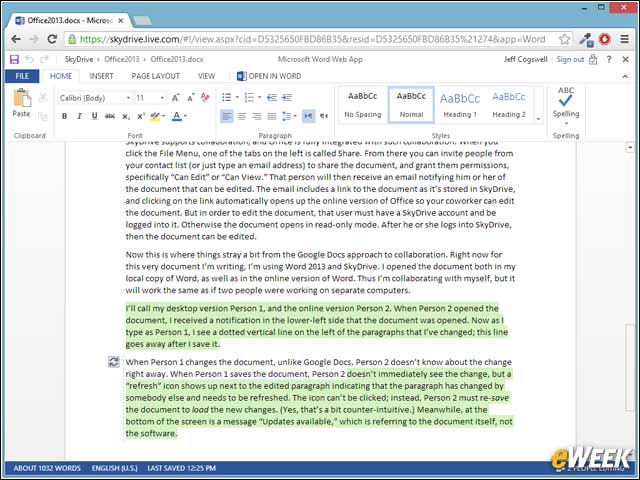Cut the selected text
The height and width of the screenshot is (480, 640).
point(43,98)
